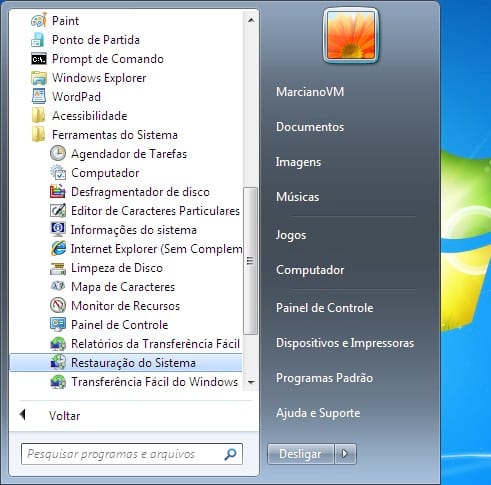
Task: Select the Desfragmentador de disco text
Action: click(x=140, y=192)
